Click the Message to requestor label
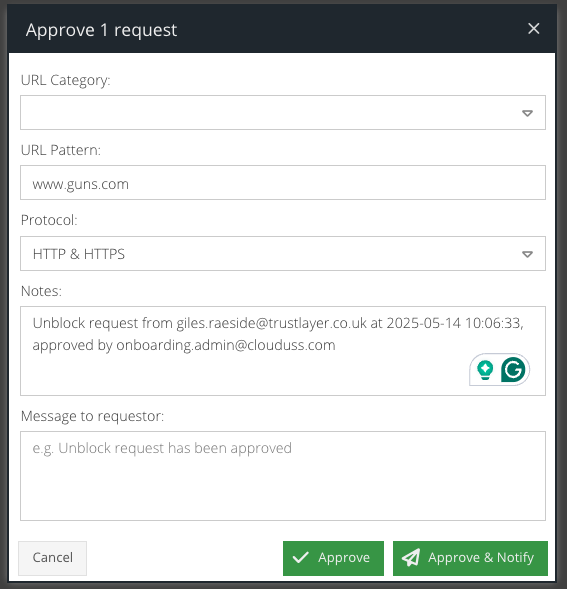567x589 pixels. tap(92, 416)
